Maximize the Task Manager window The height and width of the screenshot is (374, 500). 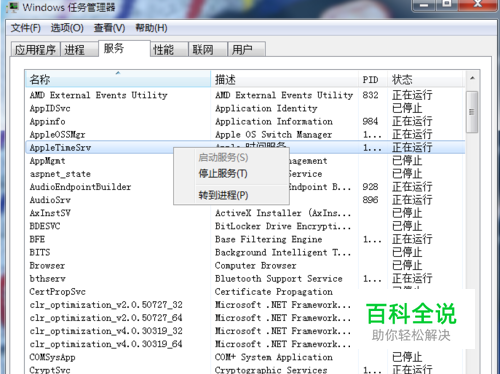click(446, 5)
